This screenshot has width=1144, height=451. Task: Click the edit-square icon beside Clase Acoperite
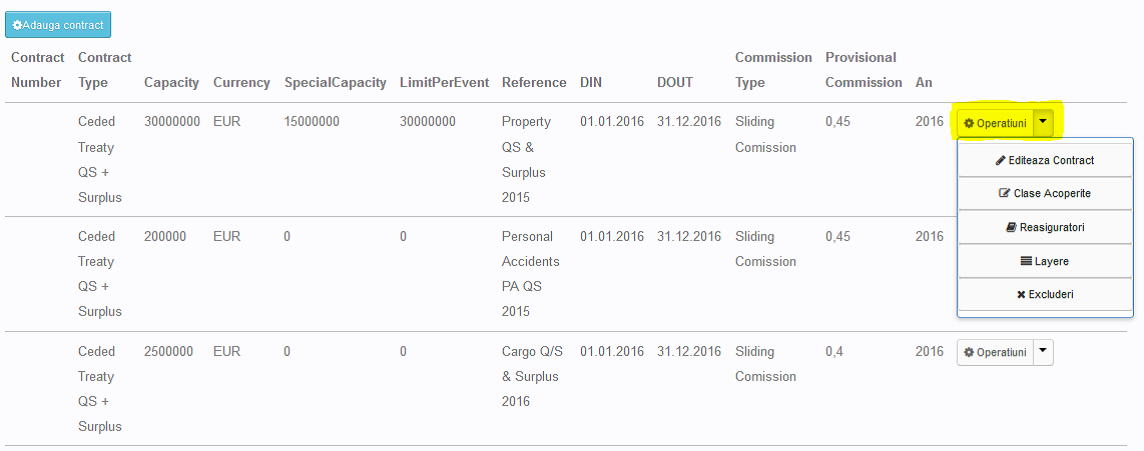[1005, 194]
